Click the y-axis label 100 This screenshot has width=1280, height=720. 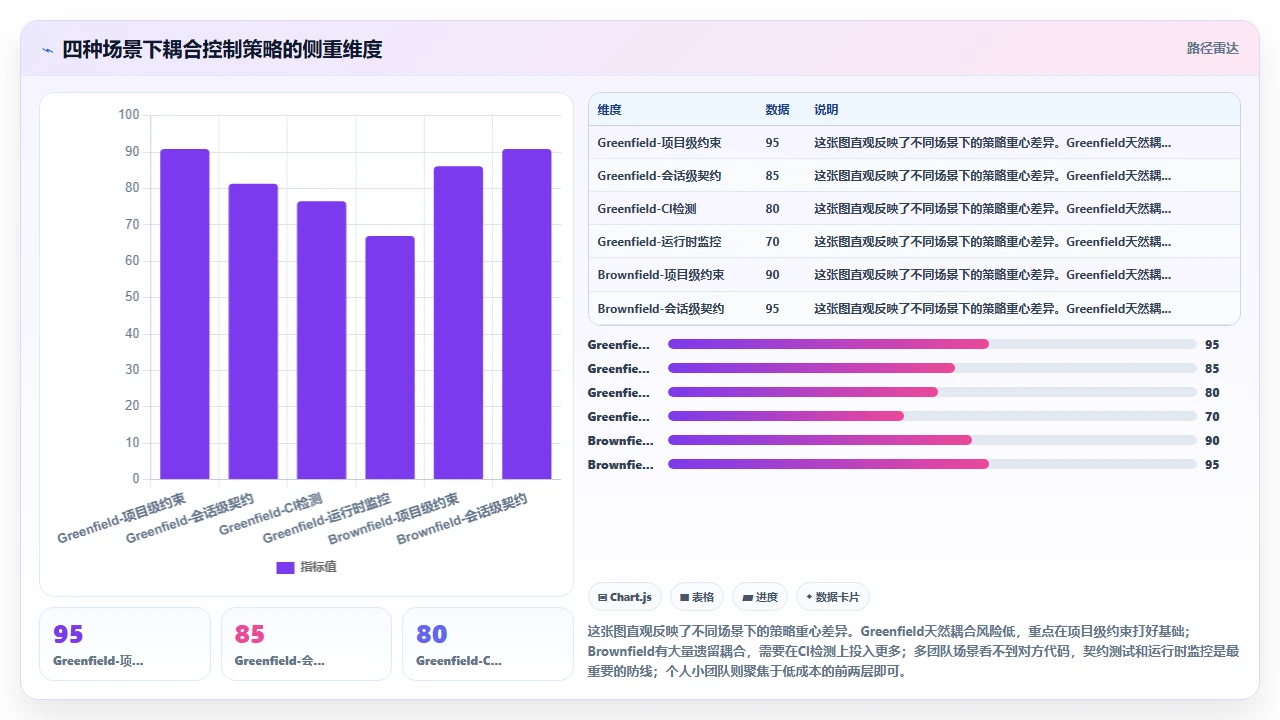pos(129,115)
